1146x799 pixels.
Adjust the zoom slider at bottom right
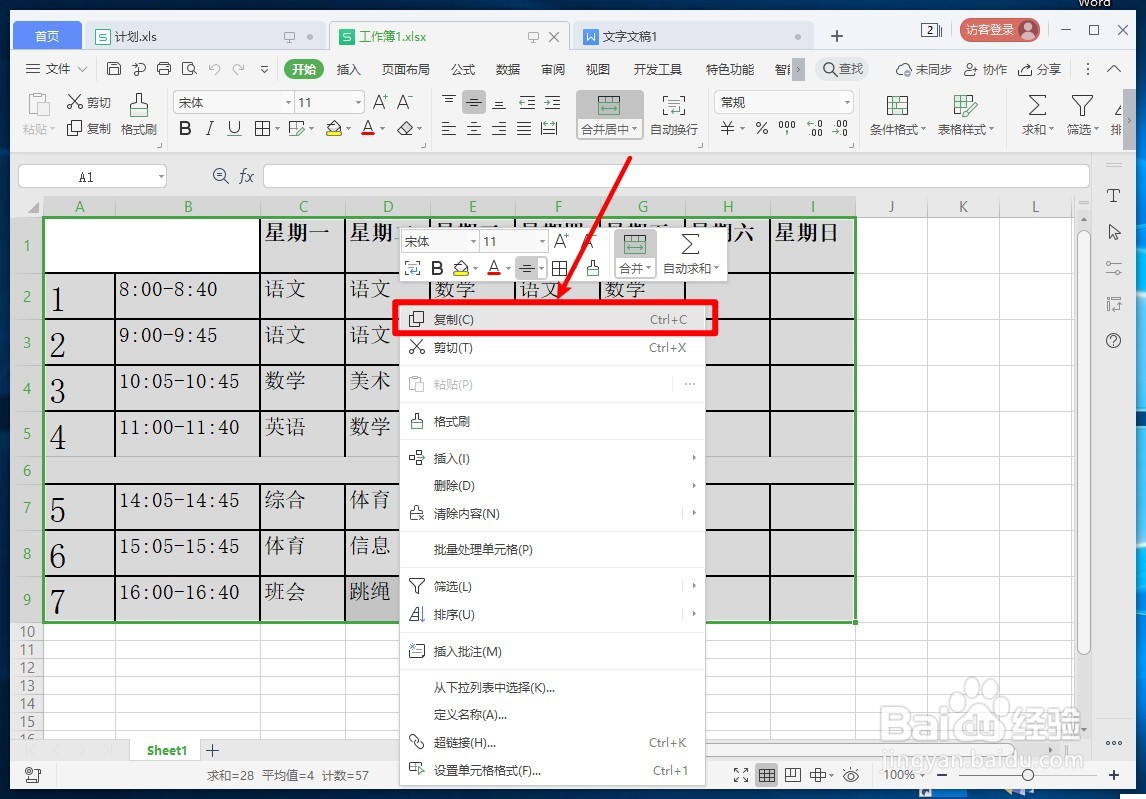(1028, 775)
